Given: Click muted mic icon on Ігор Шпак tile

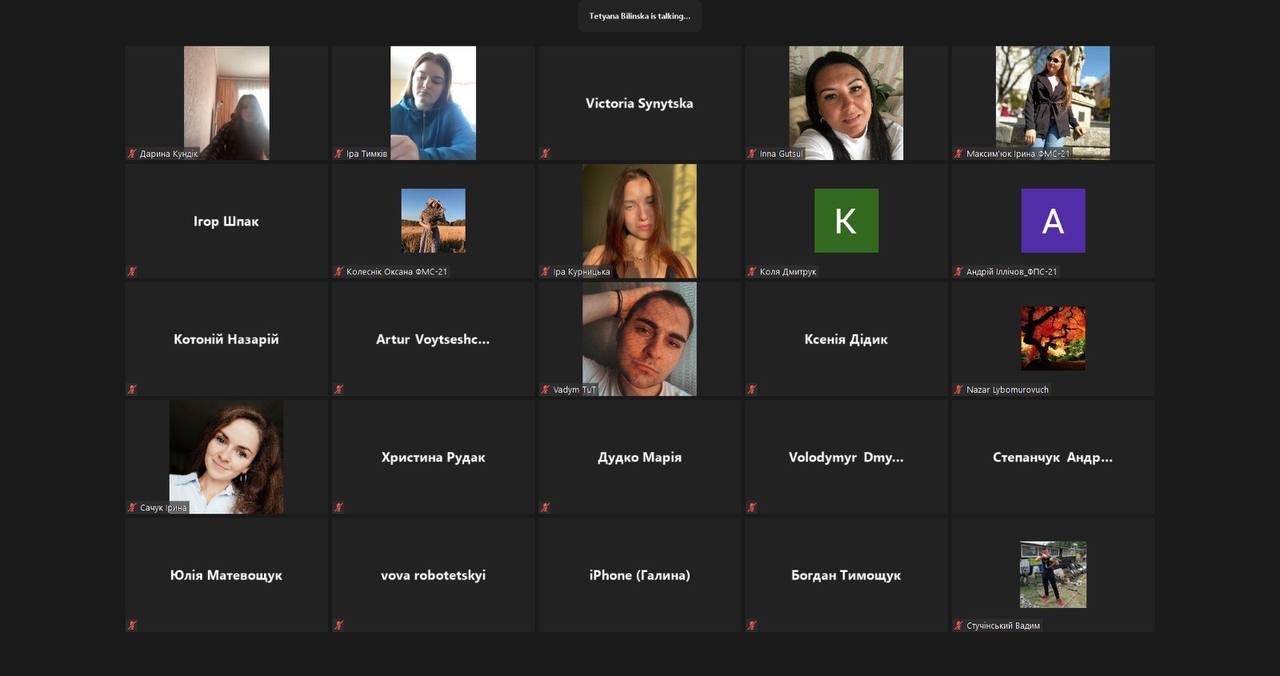Looking at the screenshot, I should click(132, 271).
